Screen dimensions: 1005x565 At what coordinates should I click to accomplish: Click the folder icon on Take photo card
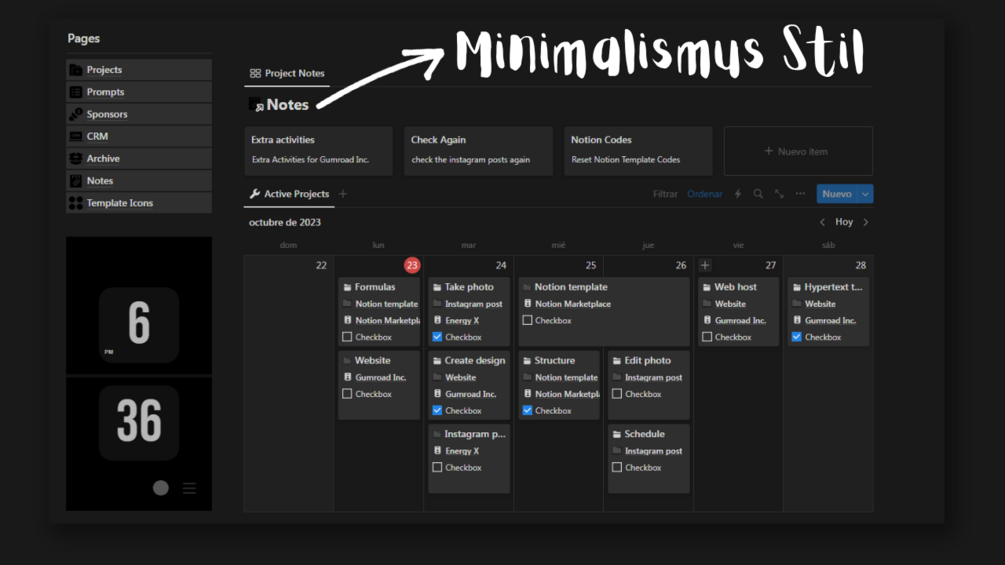click(x=437, y=288)
